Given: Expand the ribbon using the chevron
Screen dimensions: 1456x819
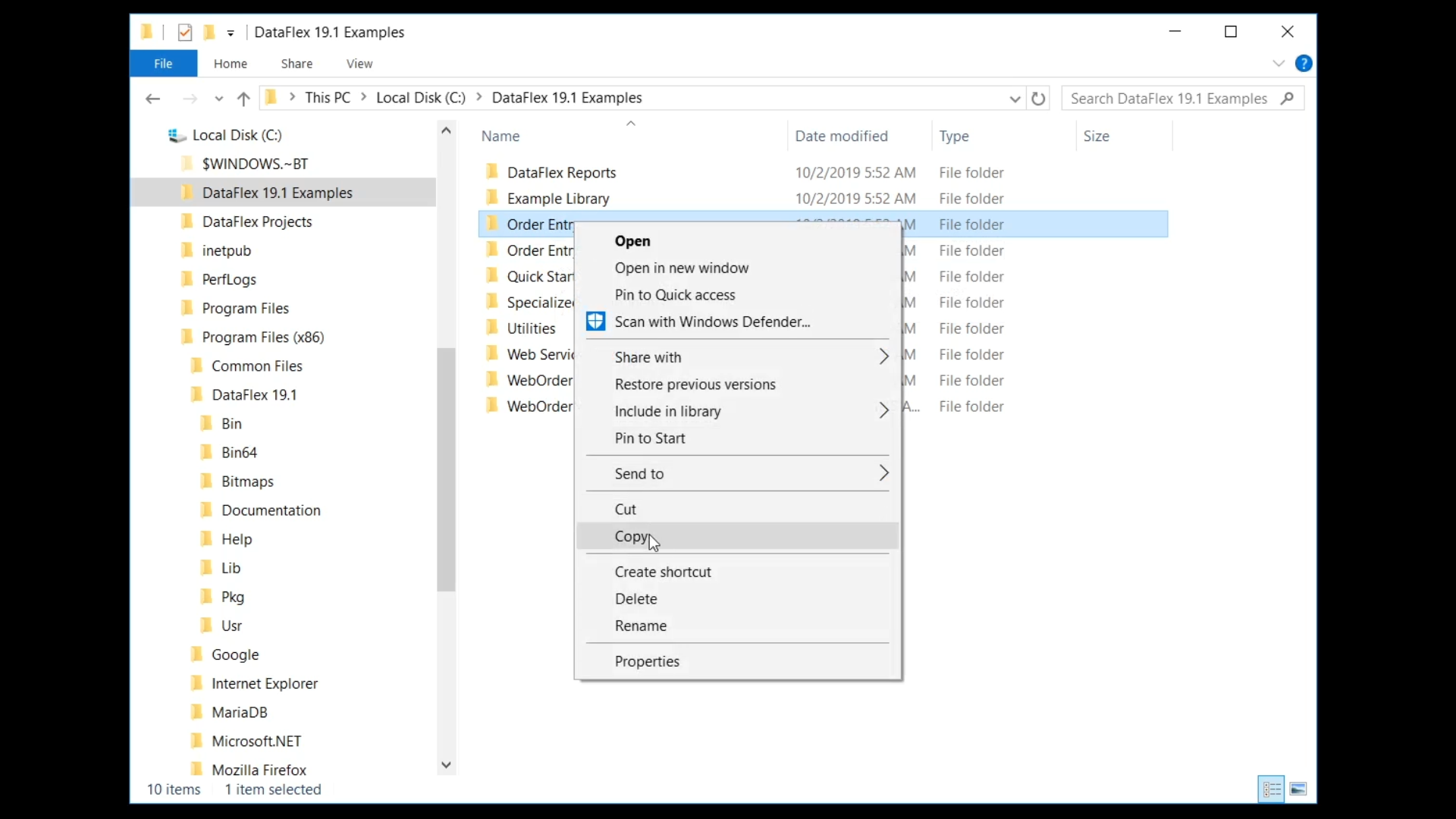Looking at the screenshot, I should [1279, 64].
